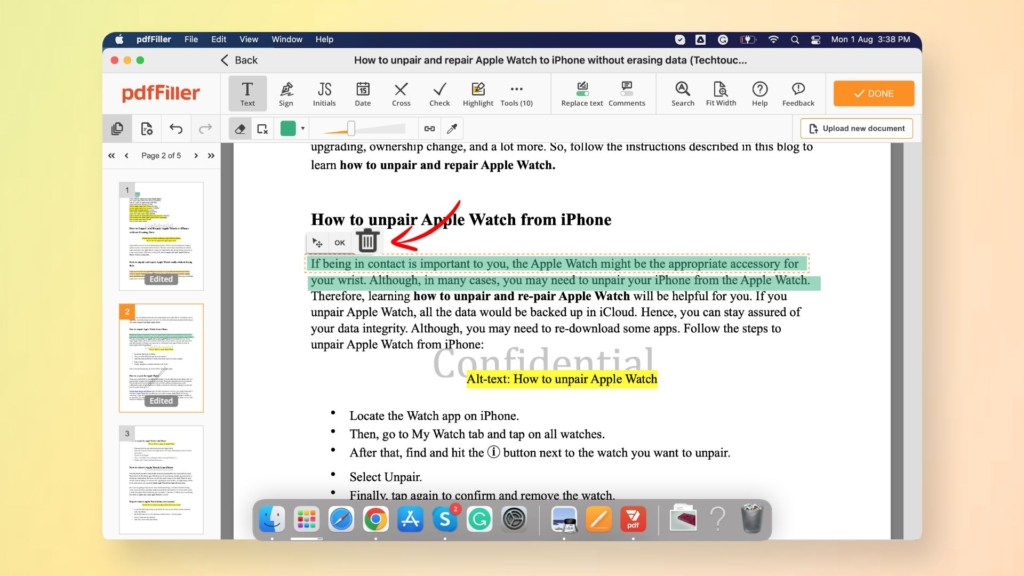Viewport: 1024px width, 576px height.
Task: Select the Check mark tool
Action: 440,93
